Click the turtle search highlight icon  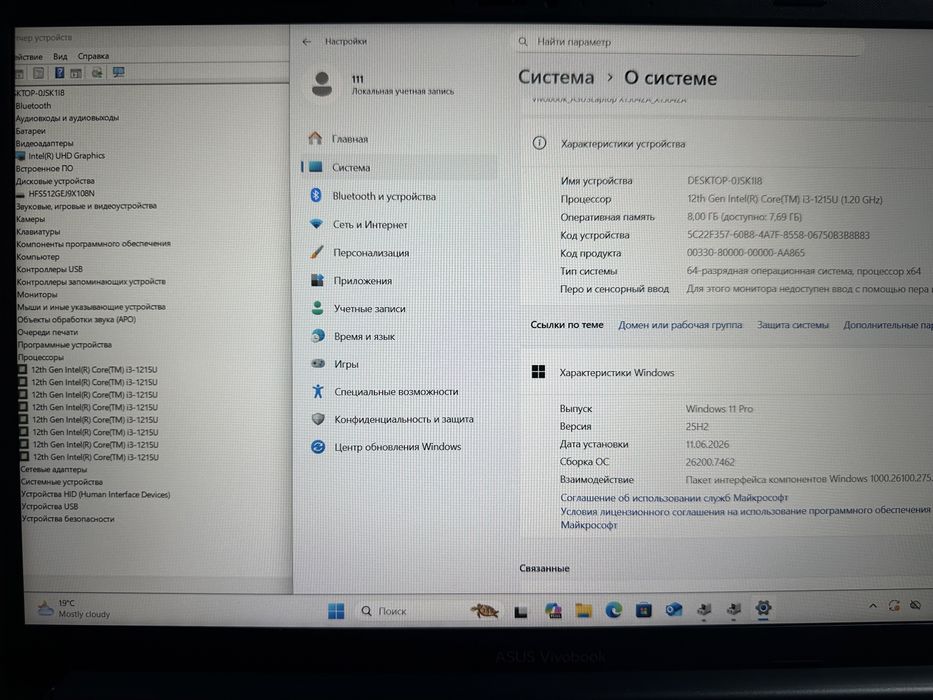click(x=484, y=610)
